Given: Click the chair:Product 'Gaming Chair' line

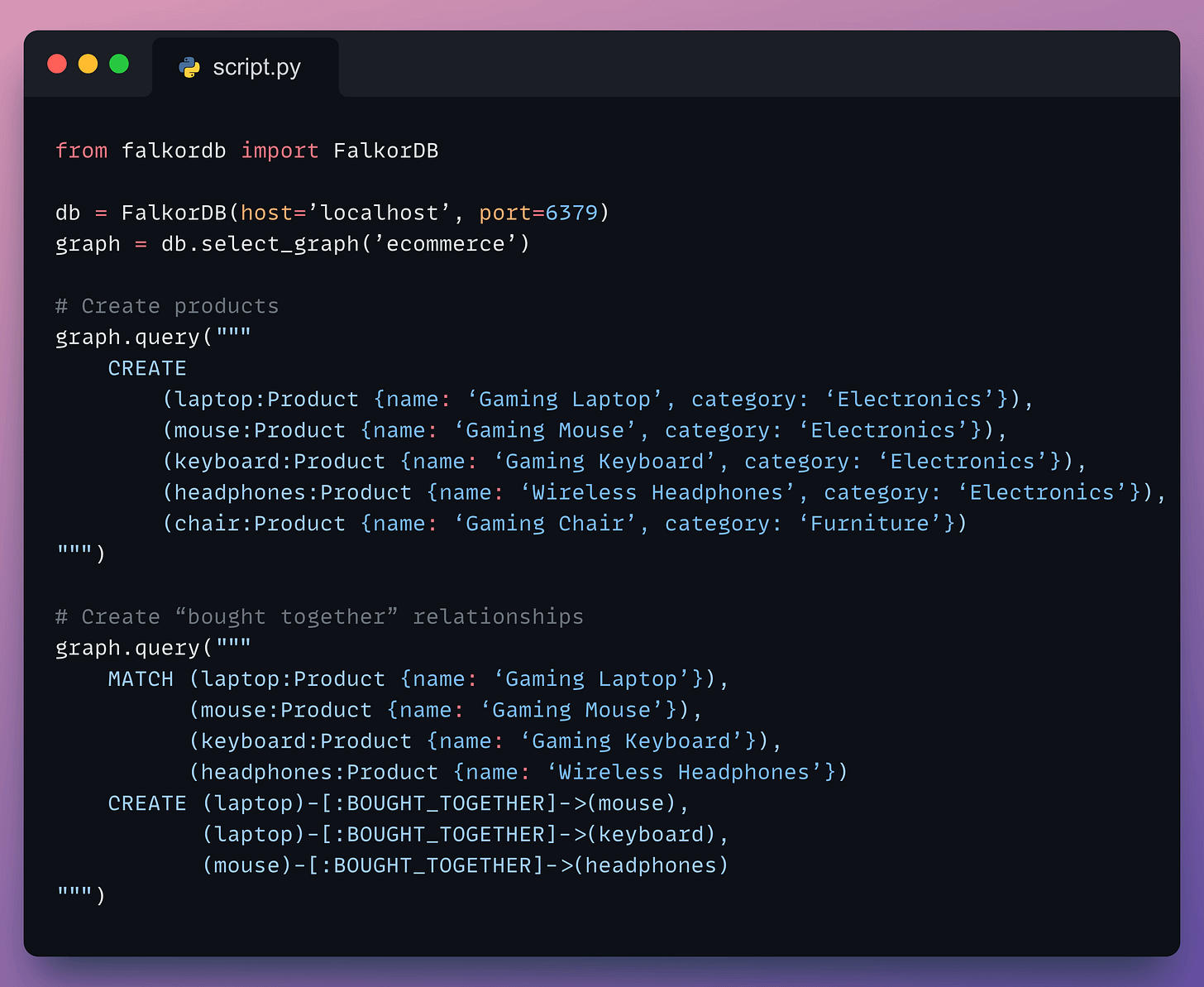Looking at the screenshot, I should (x=565, y=524).
